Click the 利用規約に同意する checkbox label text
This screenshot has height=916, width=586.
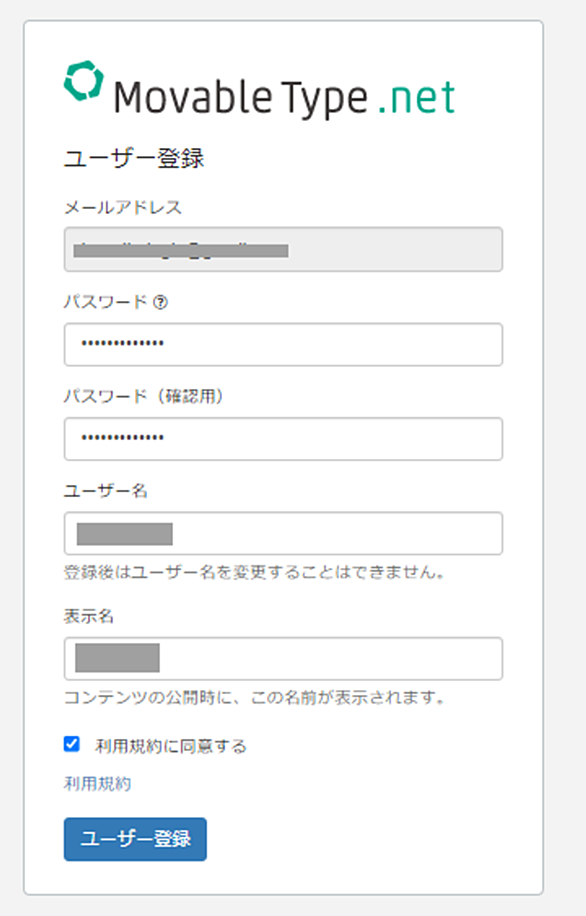[x=171, y=746]
